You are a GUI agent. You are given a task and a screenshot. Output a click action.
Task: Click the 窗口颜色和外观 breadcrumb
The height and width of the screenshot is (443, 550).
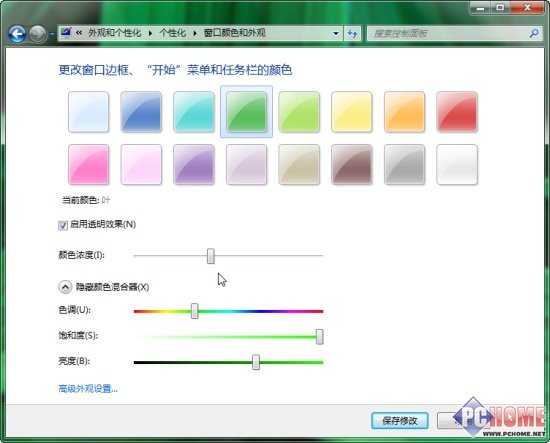(x=235, y=33)
